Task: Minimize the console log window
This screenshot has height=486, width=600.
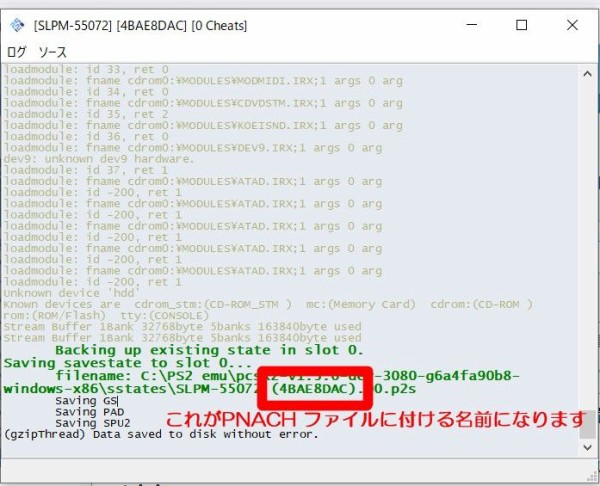Action: point(472,25)
